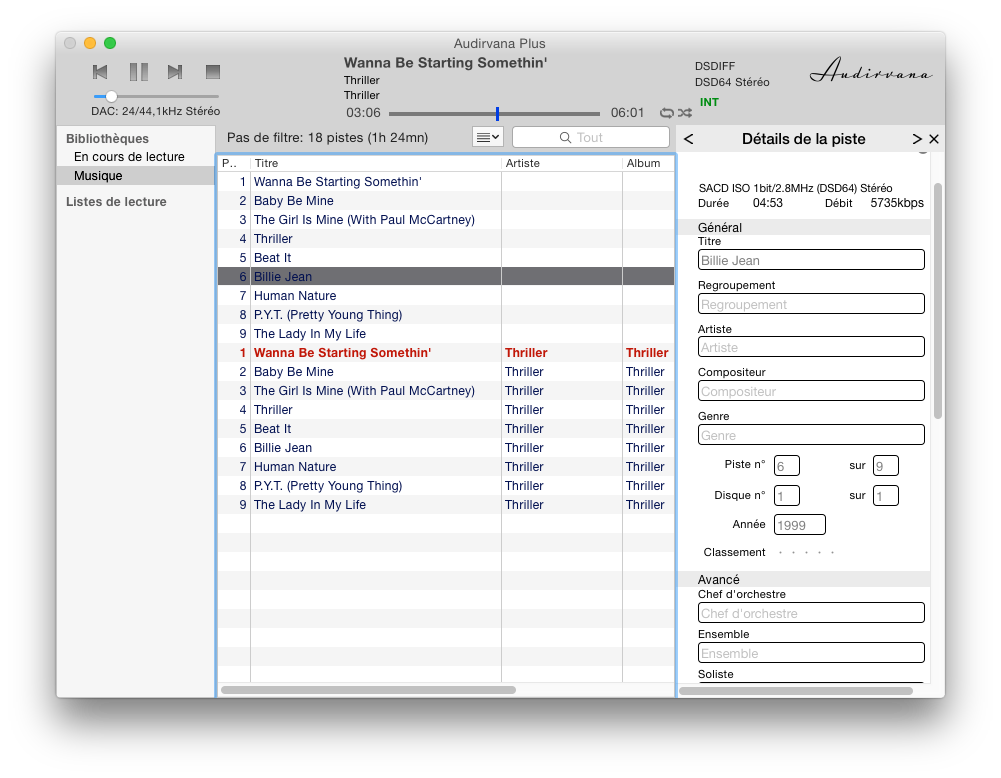Select Thriller track 4 row without artist
Viewport: 1001px width, 778px height.
[x=446, y=239]
